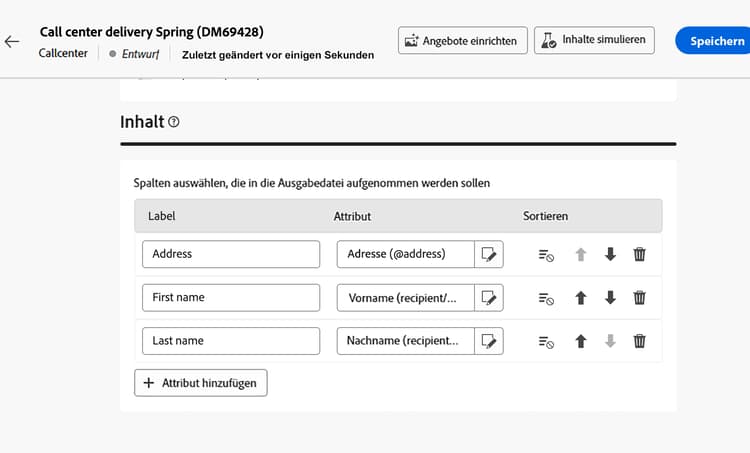This screenshot has width=750, height=453.
Task: Click the Inhalt section heading
Action: pyautogui.click(x=142, y=122)
